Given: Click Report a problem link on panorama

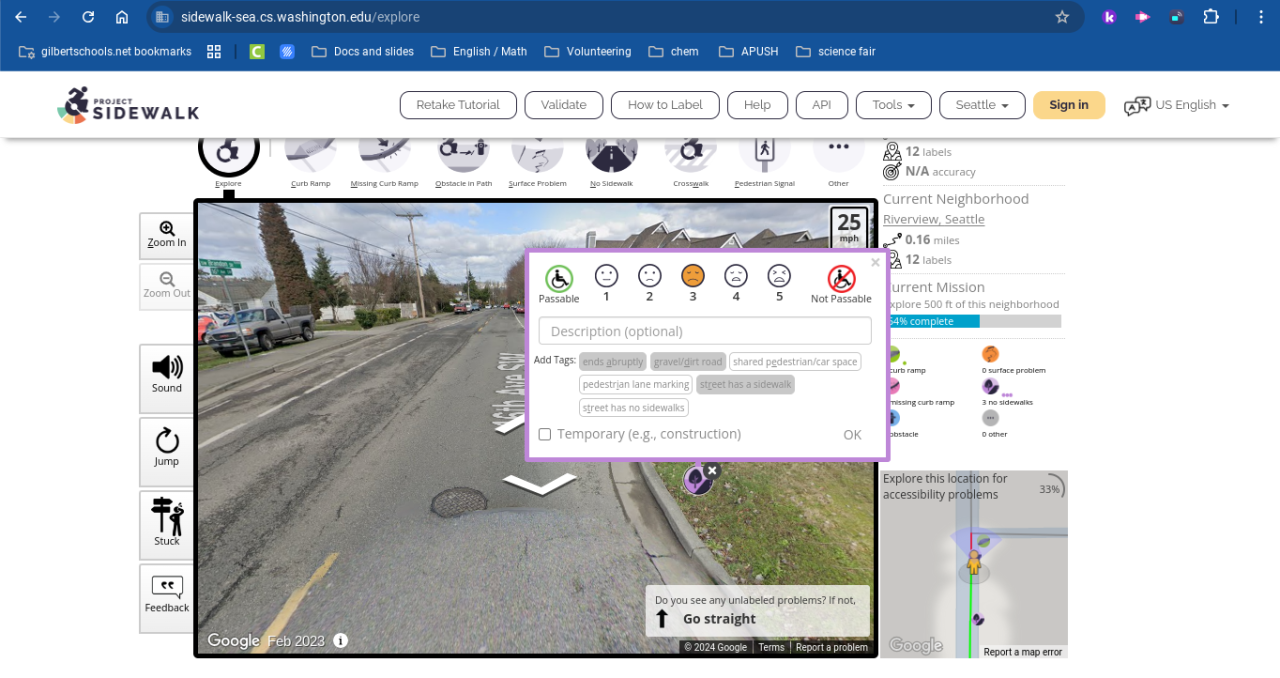Looking at the screenshot, I should tap(832, 647).
